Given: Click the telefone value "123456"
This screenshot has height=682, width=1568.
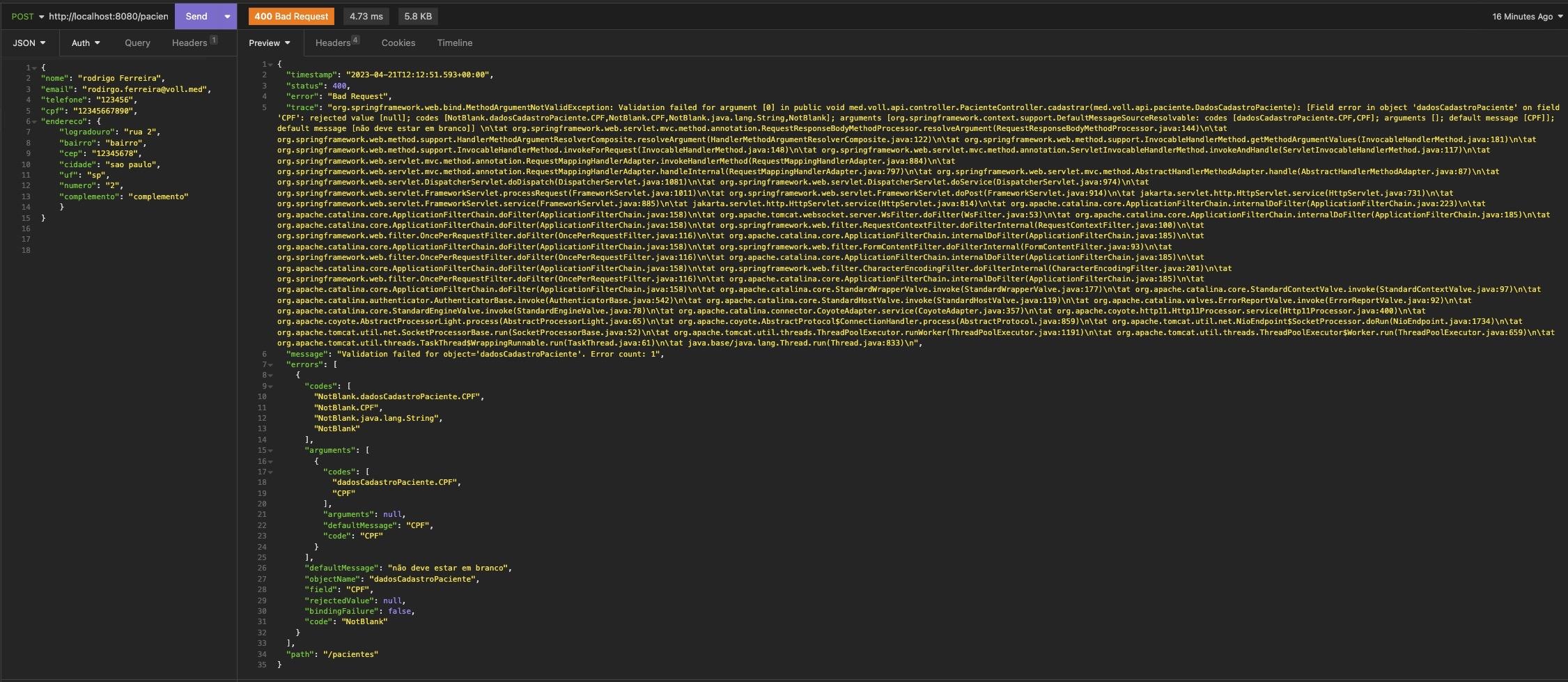Looking at the screenshot, I should tap(114, 100).
